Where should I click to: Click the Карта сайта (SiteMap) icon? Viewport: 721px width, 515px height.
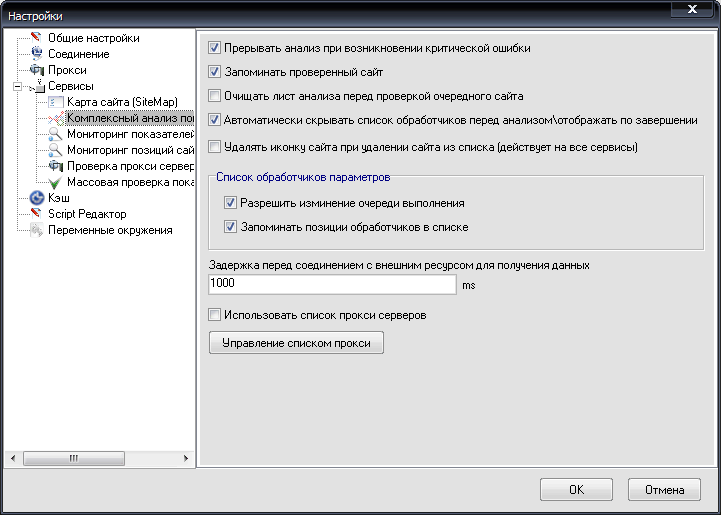(56, 102)
